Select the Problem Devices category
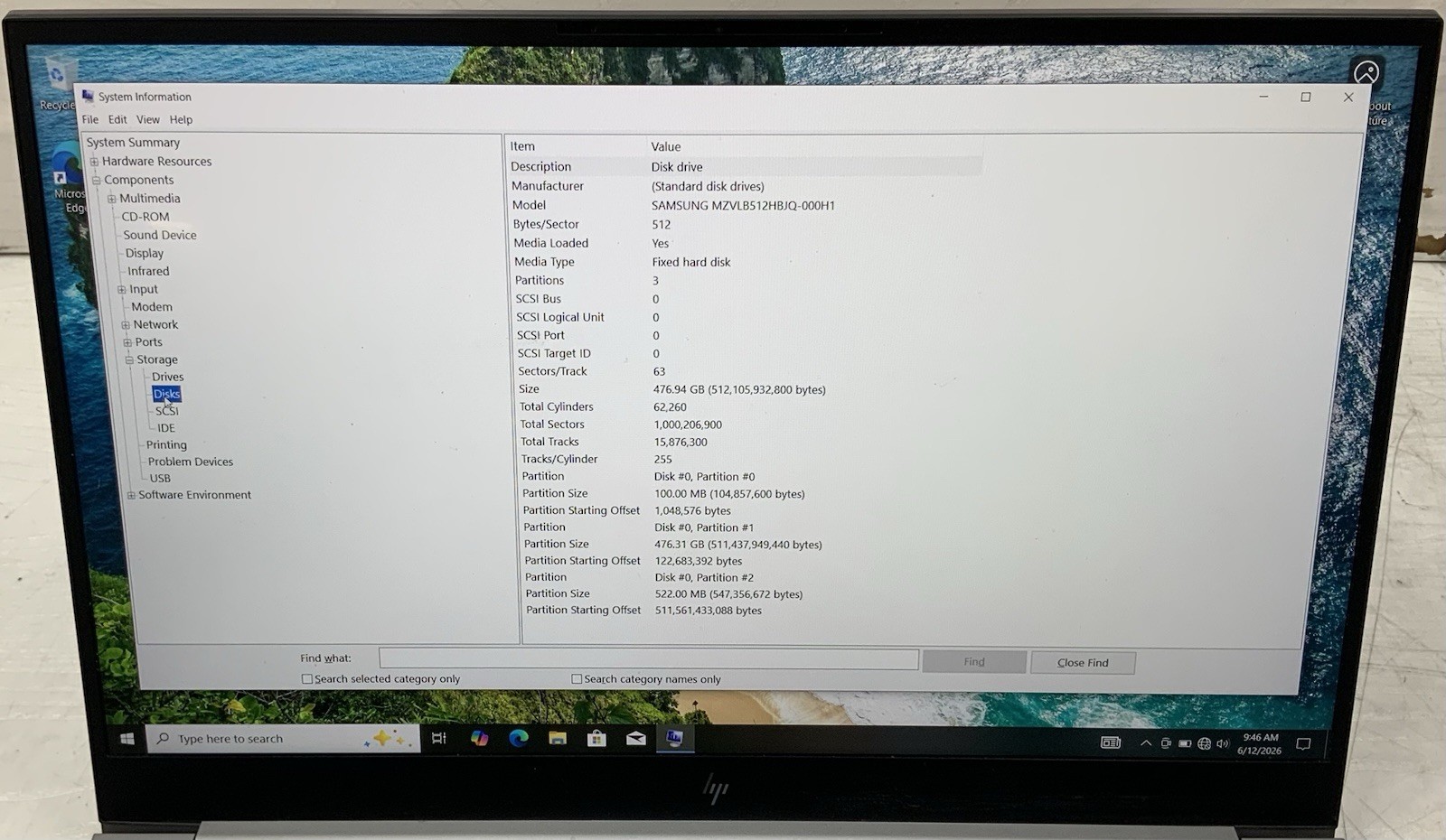1446x840 pixels. 191,462
